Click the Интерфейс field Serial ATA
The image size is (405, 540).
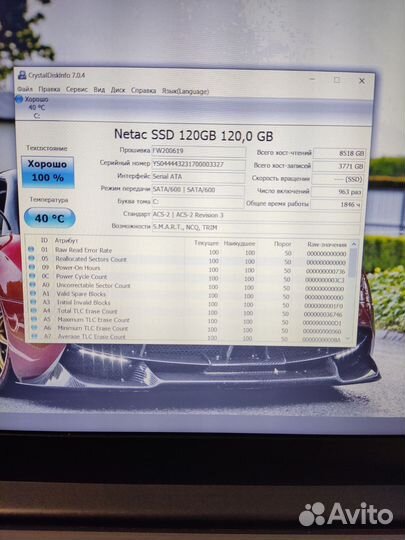tap(198, 177)
